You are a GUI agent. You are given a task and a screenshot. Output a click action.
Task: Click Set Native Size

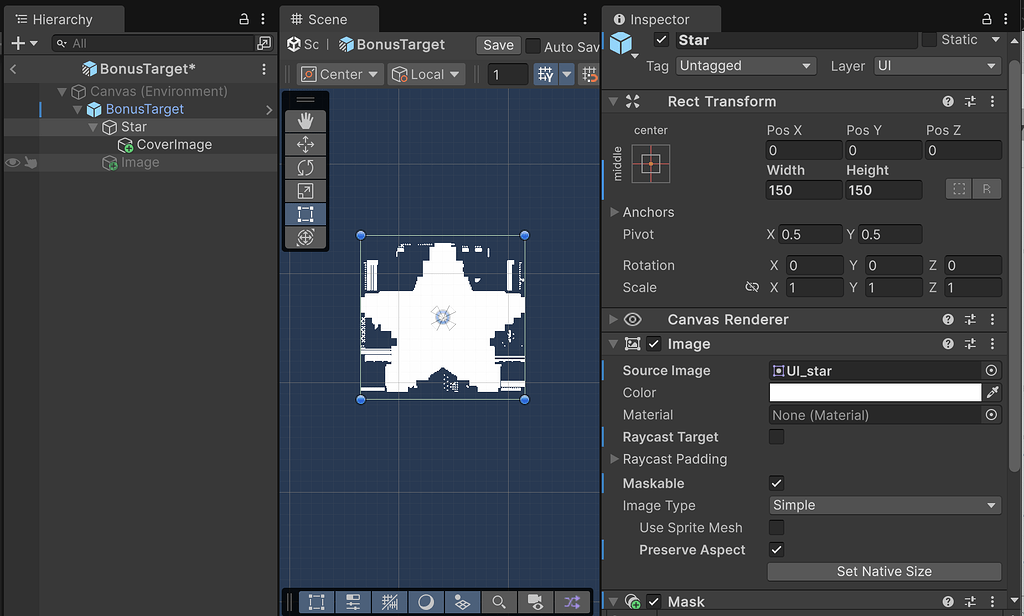(x=884, y=571)
